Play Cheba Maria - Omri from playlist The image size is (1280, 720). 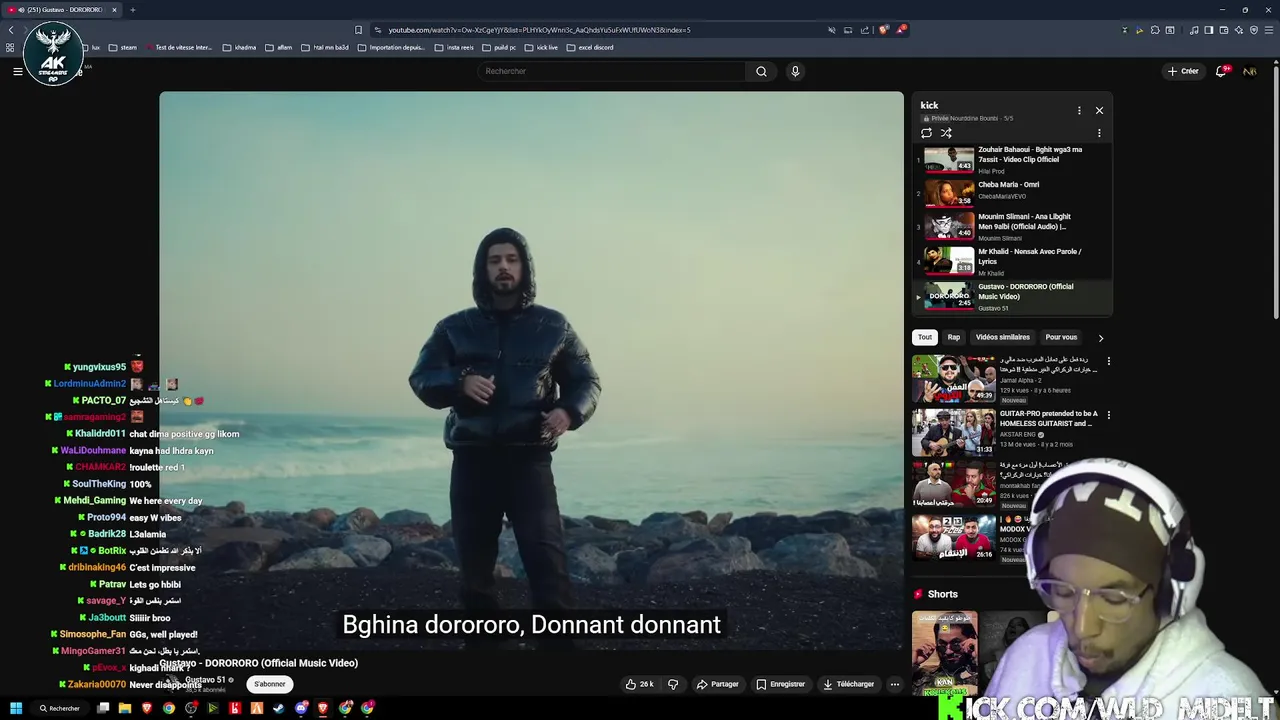tap(1012, 191)
